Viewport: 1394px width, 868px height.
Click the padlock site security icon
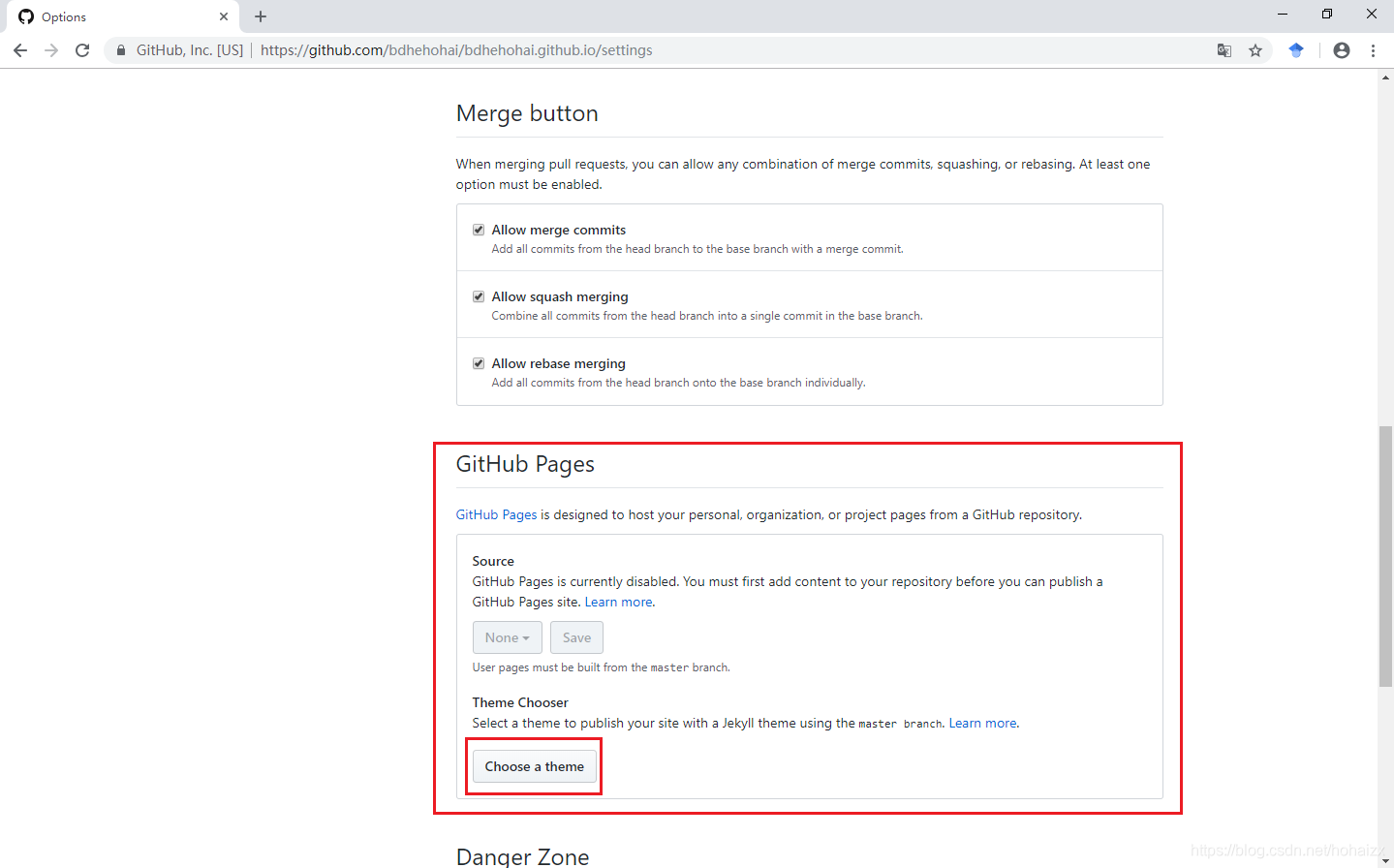pos(120,50)
